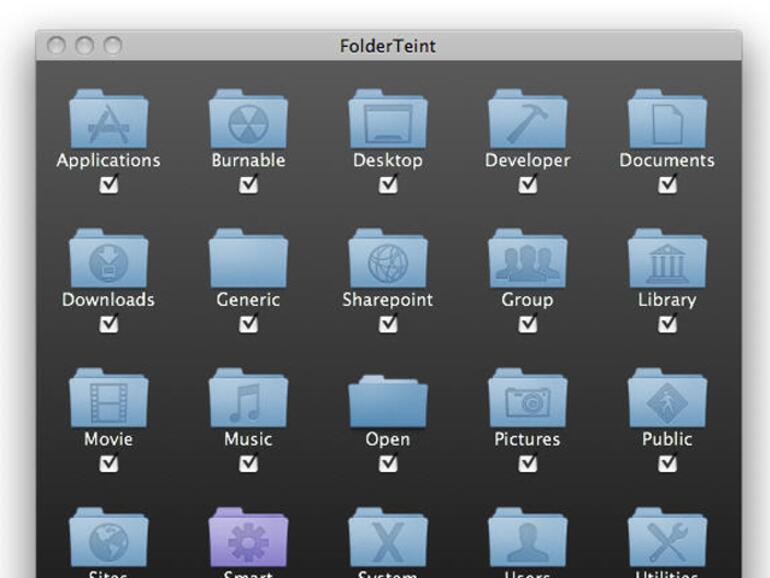Uncheck the Applications checkbox
770x578 pixels.
[109, 184]
